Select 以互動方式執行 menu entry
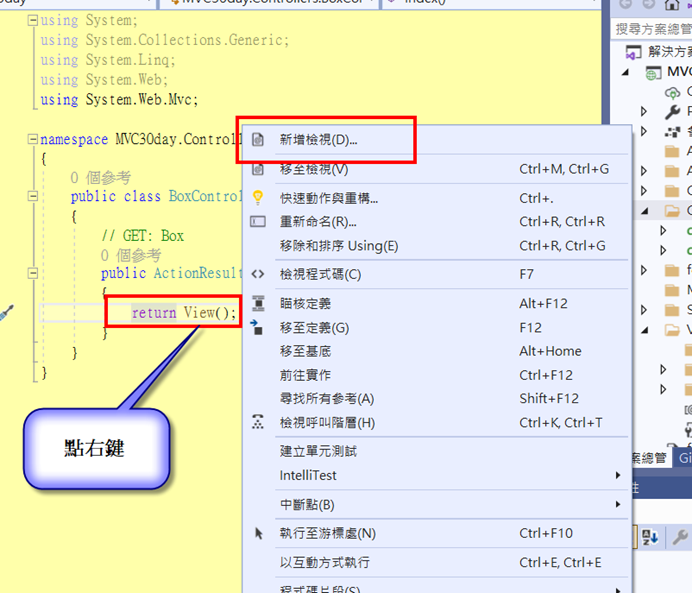 tap(437, 563)
